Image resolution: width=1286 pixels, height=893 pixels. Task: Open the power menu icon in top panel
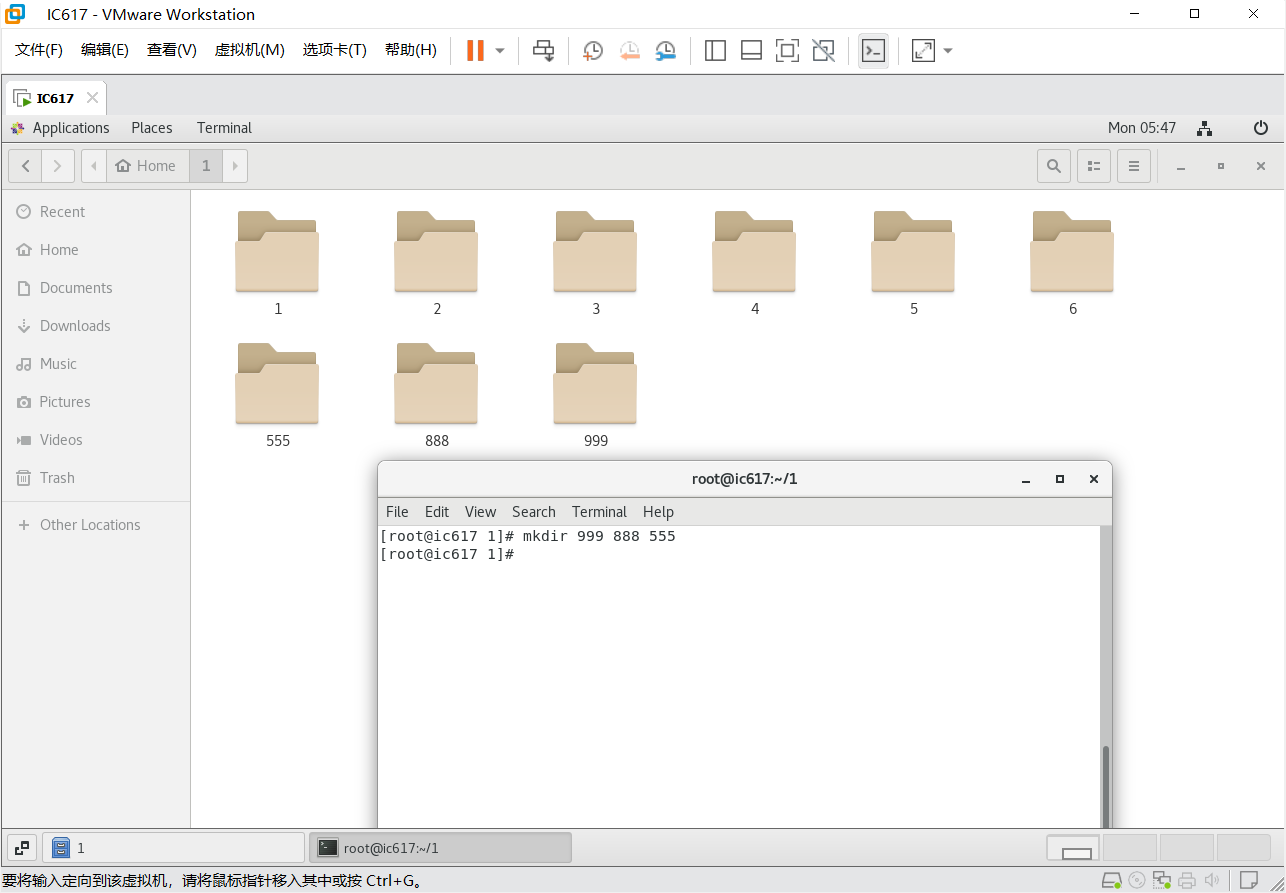[1261, 128]
